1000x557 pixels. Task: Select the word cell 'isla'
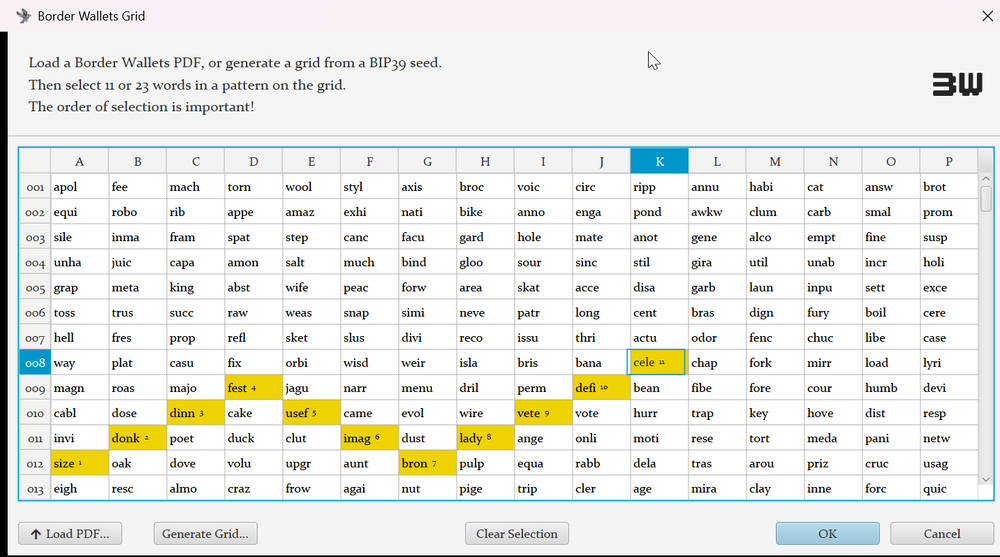coord(485,363)
